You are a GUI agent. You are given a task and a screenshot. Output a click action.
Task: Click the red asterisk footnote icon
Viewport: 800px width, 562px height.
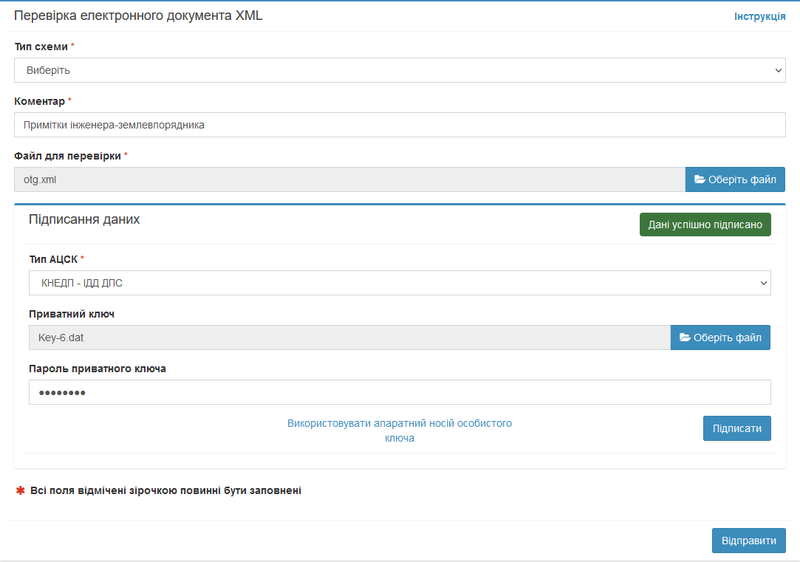20,491
